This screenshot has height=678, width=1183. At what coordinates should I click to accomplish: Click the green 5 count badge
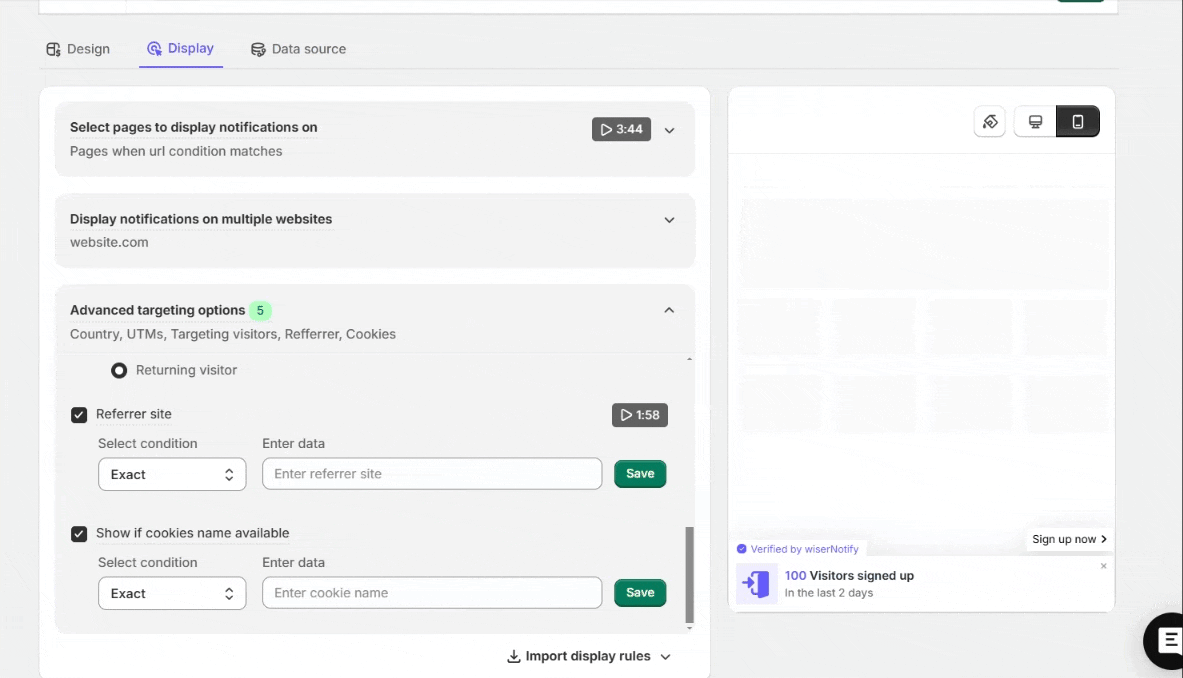tap(260, 311)
